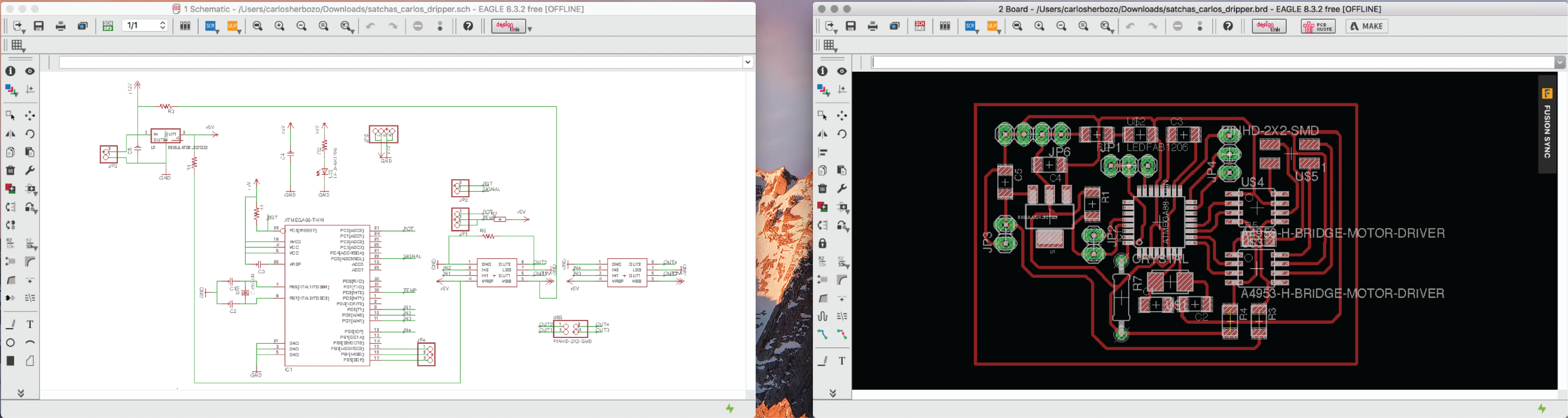Open the Design Link dropdown arrow in Schematic
Screen dimensions: 1568x418
tap(529, 29)
